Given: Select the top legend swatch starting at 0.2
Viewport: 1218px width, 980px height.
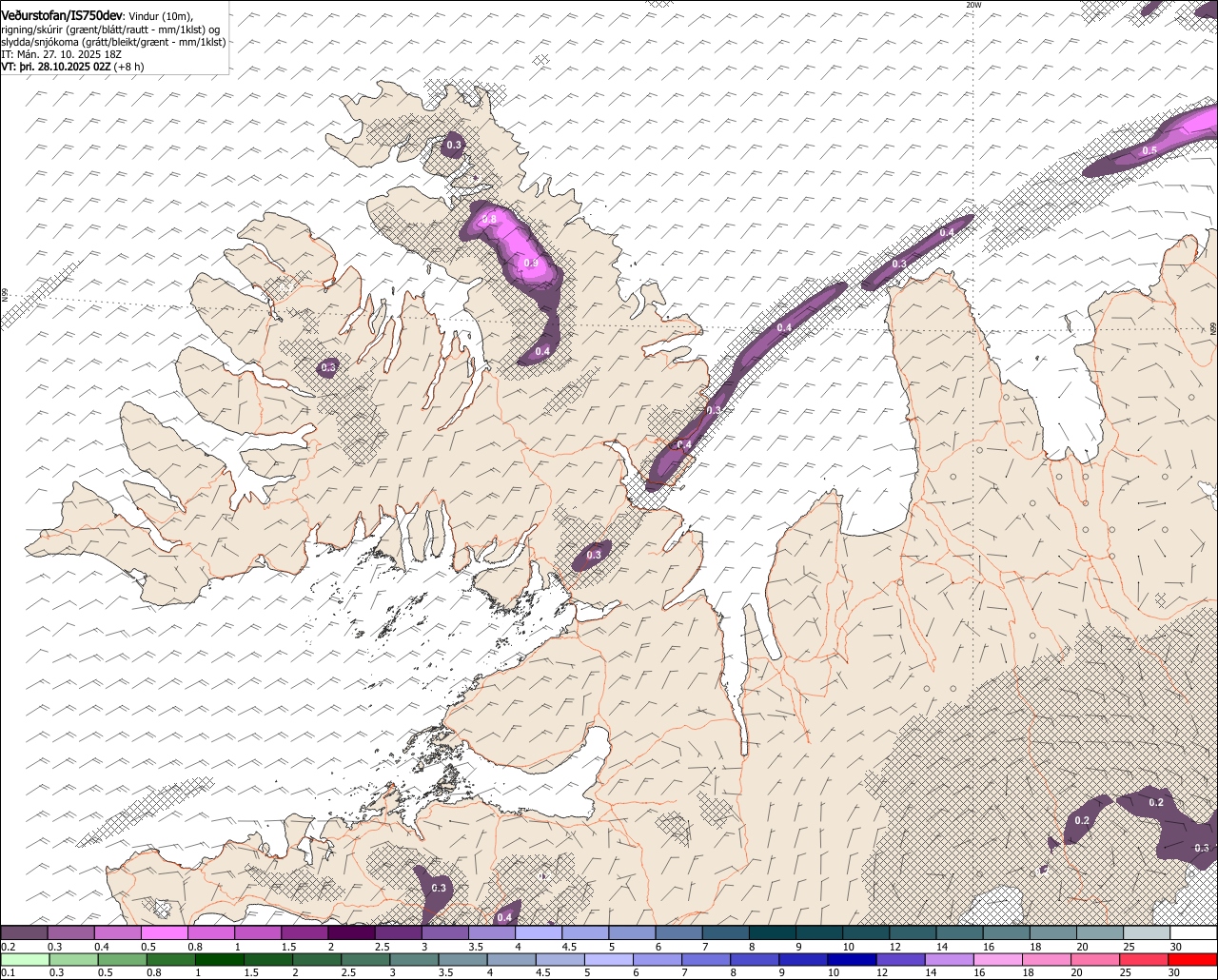Looking at the screenshot, I should point(25,932).
